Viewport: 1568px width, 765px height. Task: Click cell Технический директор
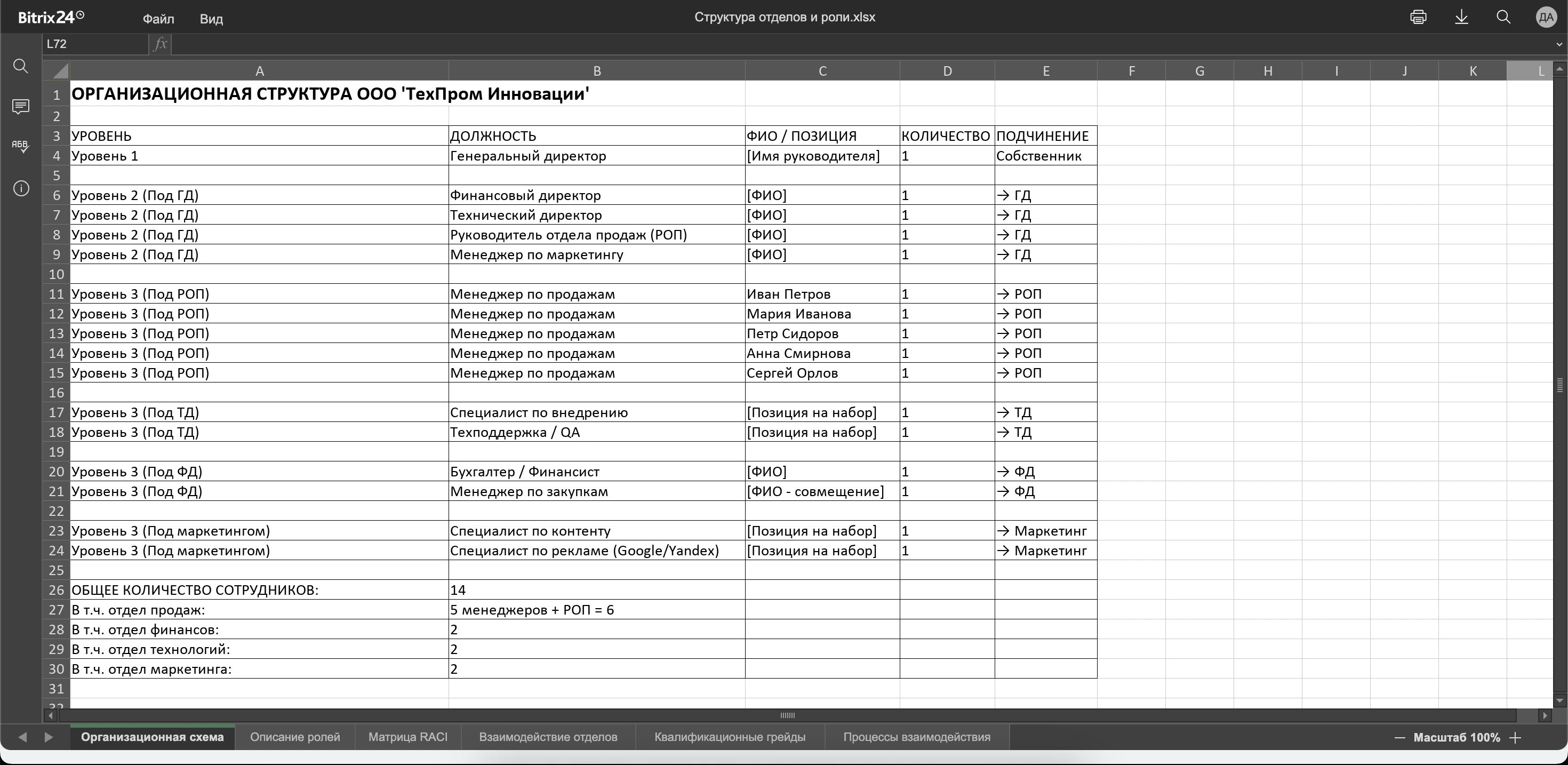point(596,215)
